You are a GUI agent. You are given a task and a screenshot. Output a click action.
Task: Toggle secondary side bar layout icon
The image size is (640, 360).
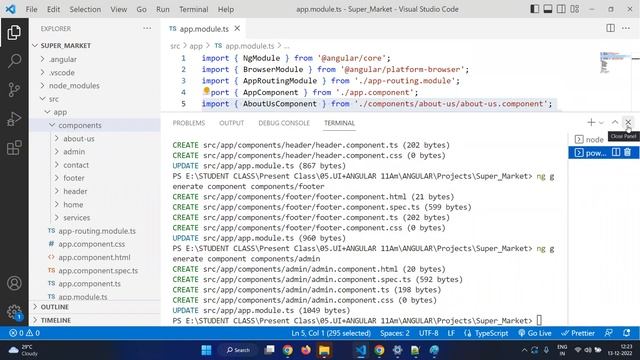561,9
